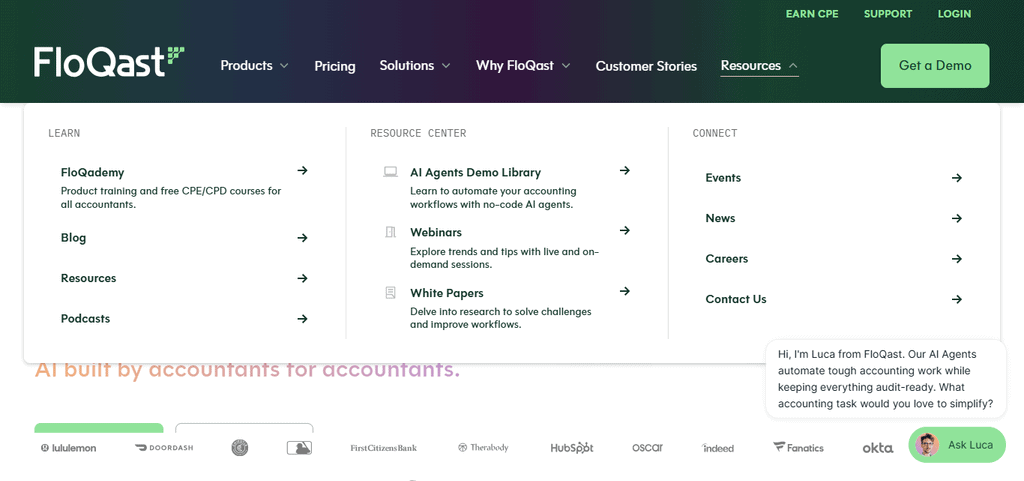Open the Support link
Screen dimensions: 1024x481
888,14
